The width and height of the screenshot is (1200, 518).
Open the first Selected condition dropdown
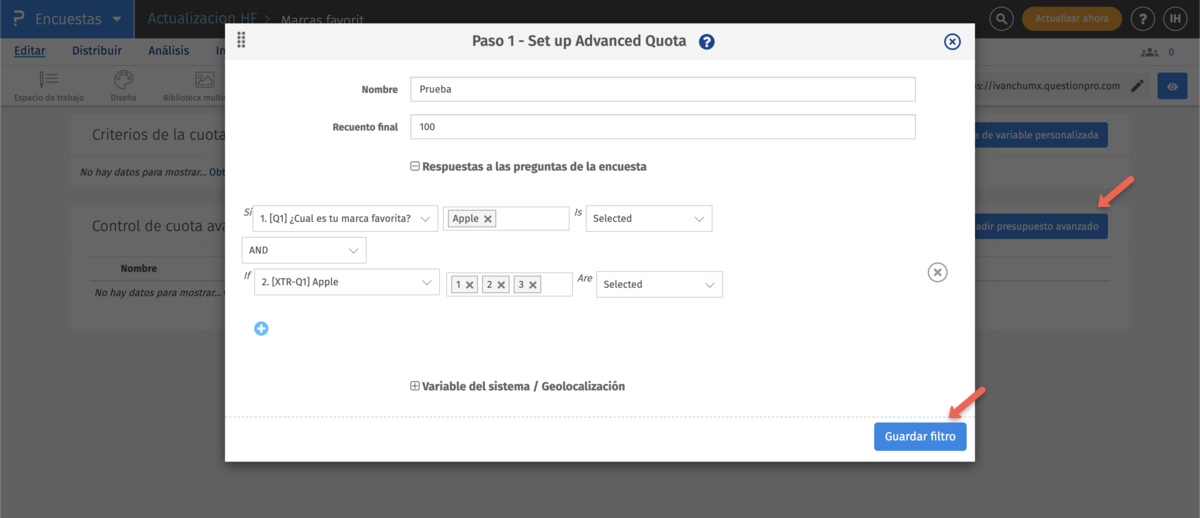[x=649, y=218]
